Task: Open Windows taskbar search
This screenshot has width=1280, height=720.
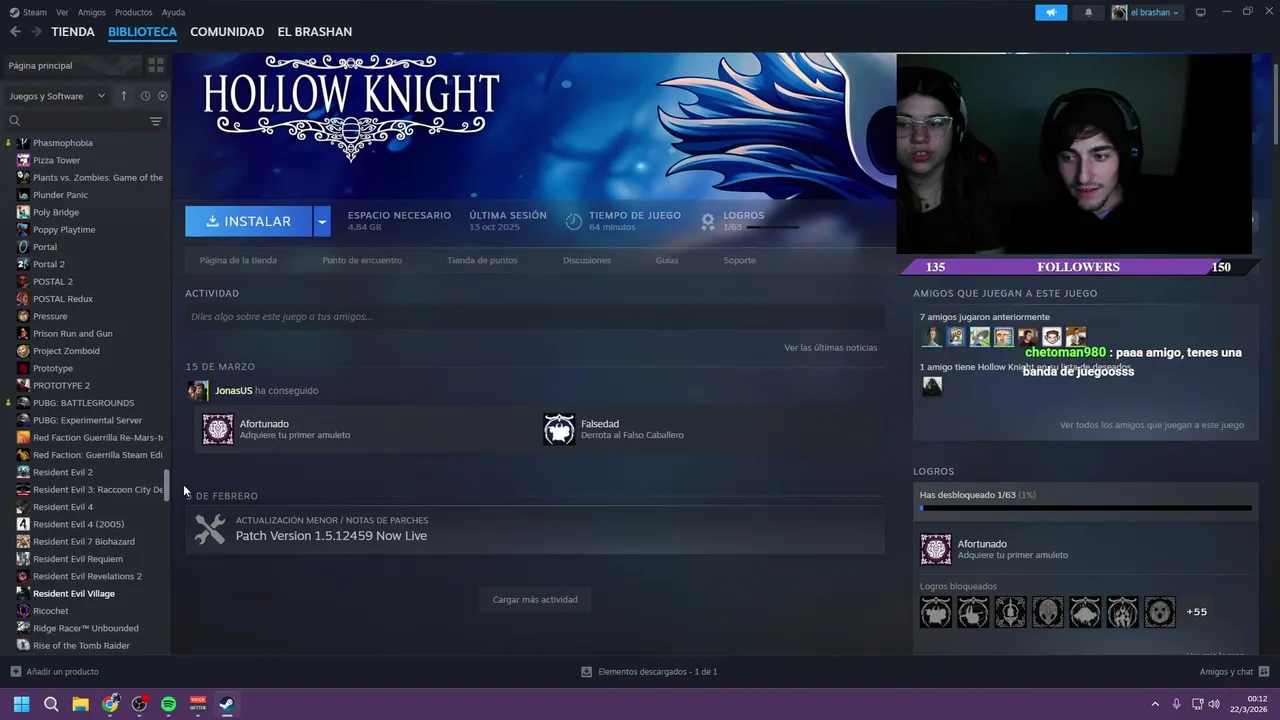Action: click(51, 704)
